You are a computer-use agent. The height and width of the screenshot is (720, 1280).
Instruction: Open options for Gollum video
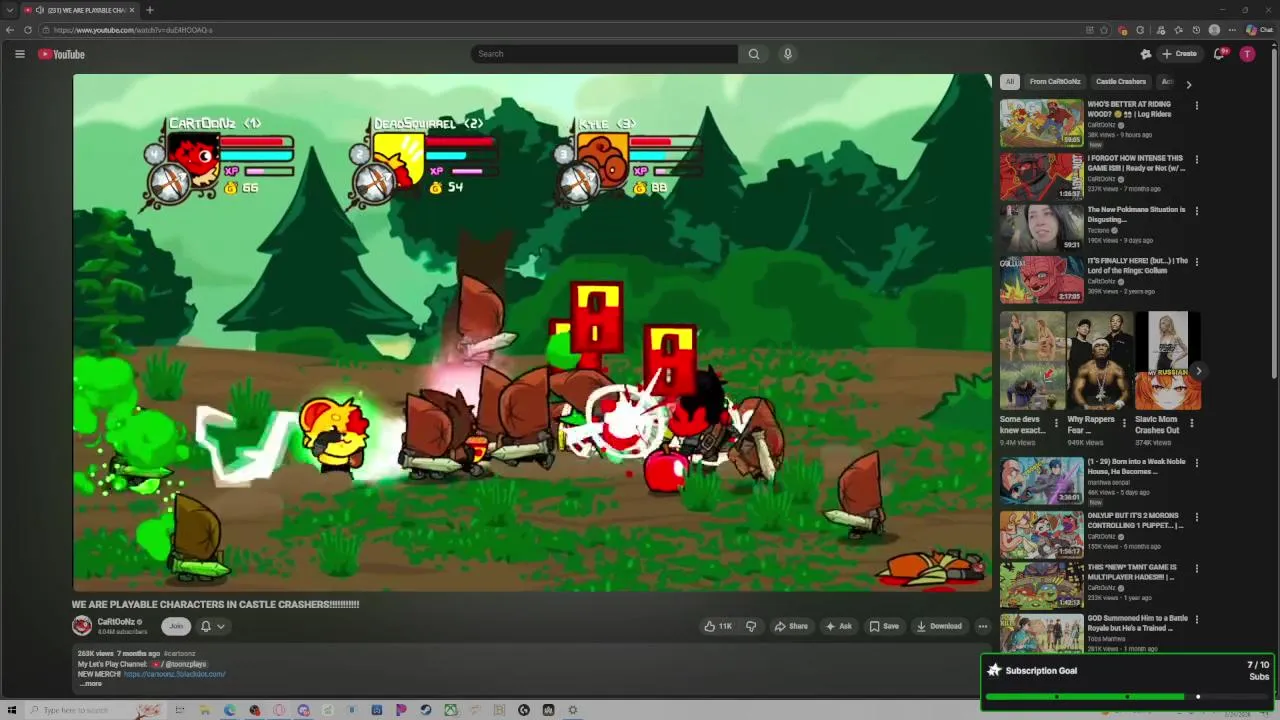point(1196,262)
